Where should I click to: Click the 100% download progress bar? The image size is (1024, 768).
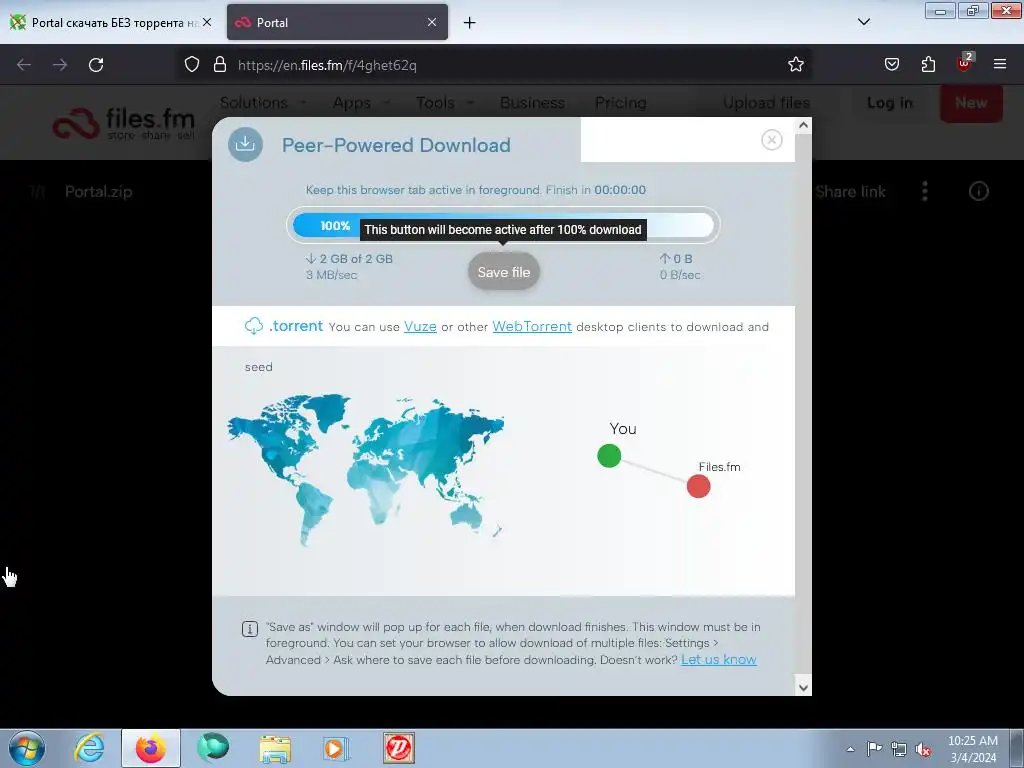coord(504,225)
